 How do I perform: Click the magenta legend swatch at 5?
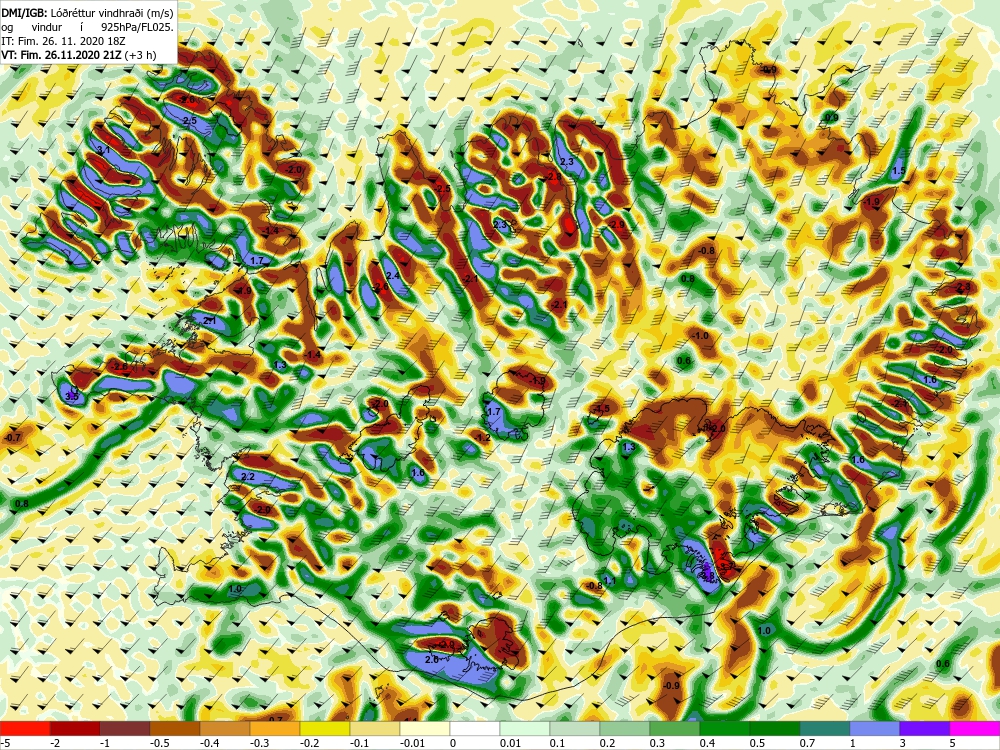975,728
